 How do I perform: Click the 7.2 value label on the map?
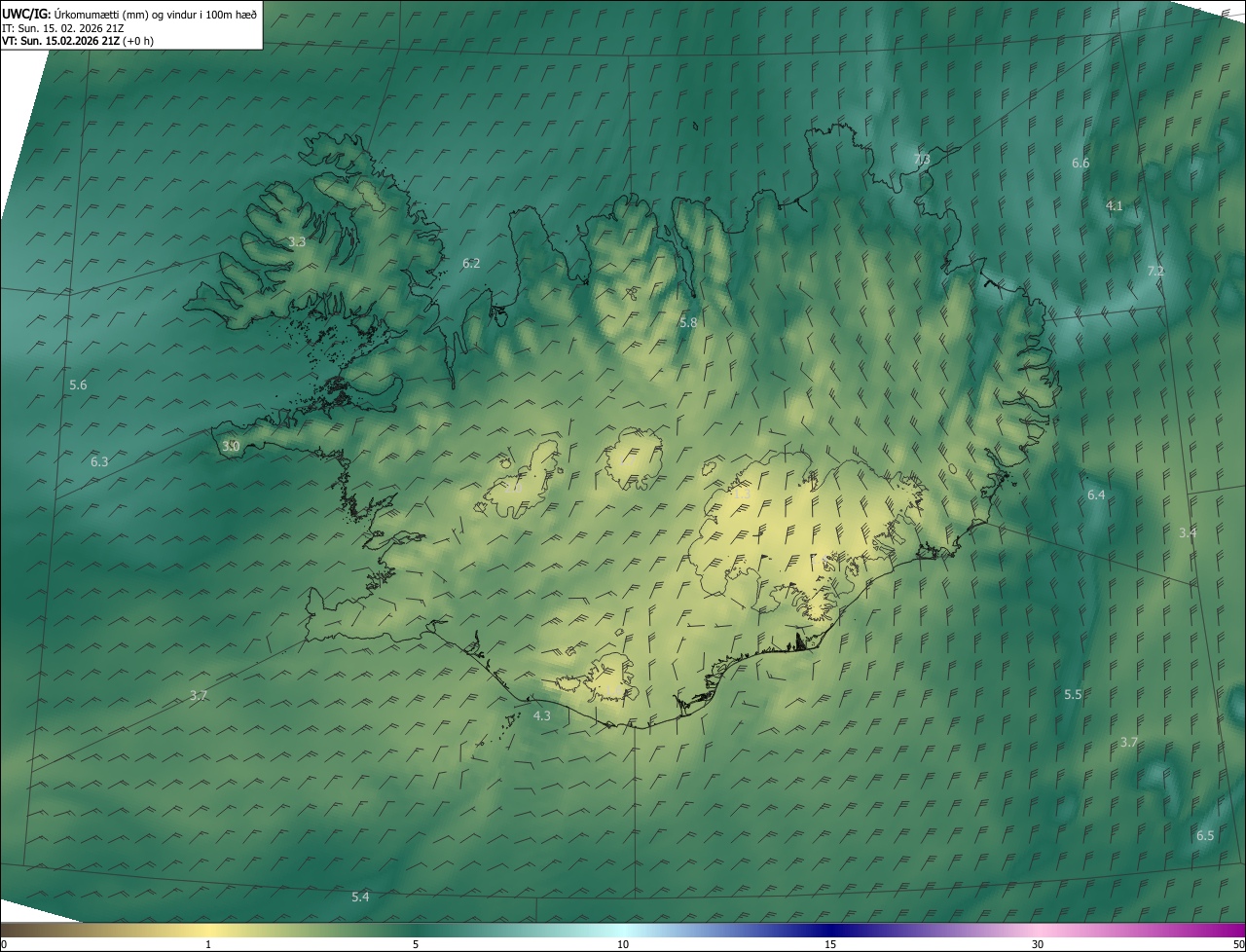(x=1155, y=271)
